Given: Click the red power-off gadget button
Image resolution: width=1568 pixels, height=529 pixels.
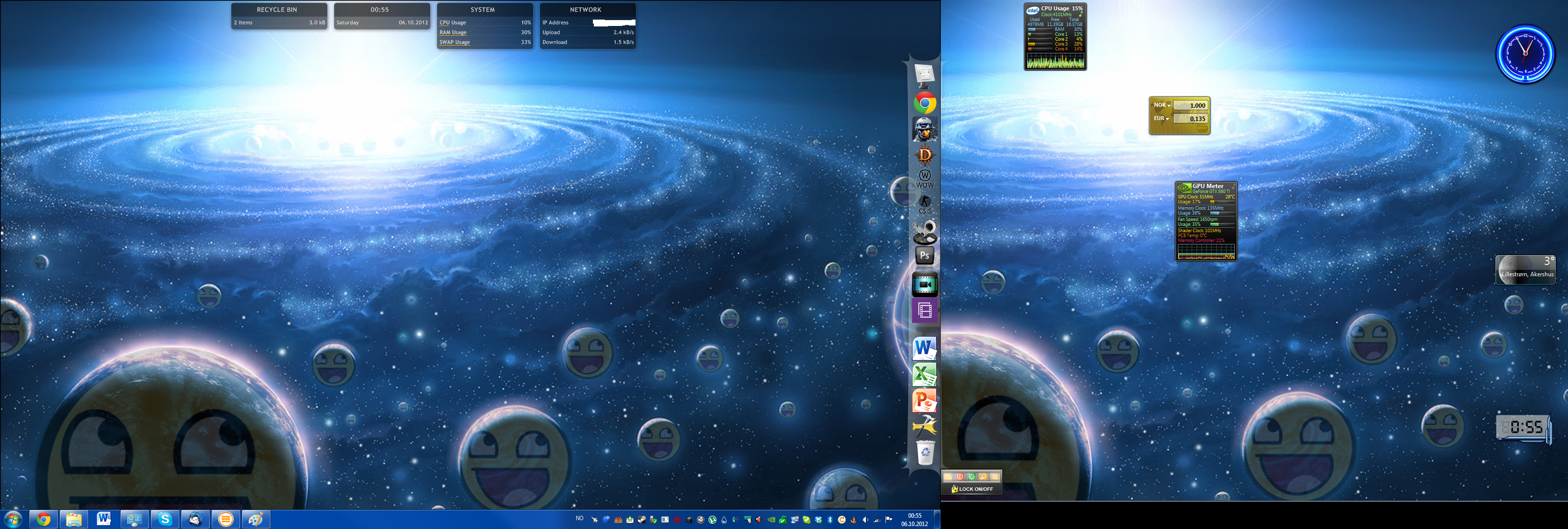Looking at the screenshot, I should (x=960, y=477).
